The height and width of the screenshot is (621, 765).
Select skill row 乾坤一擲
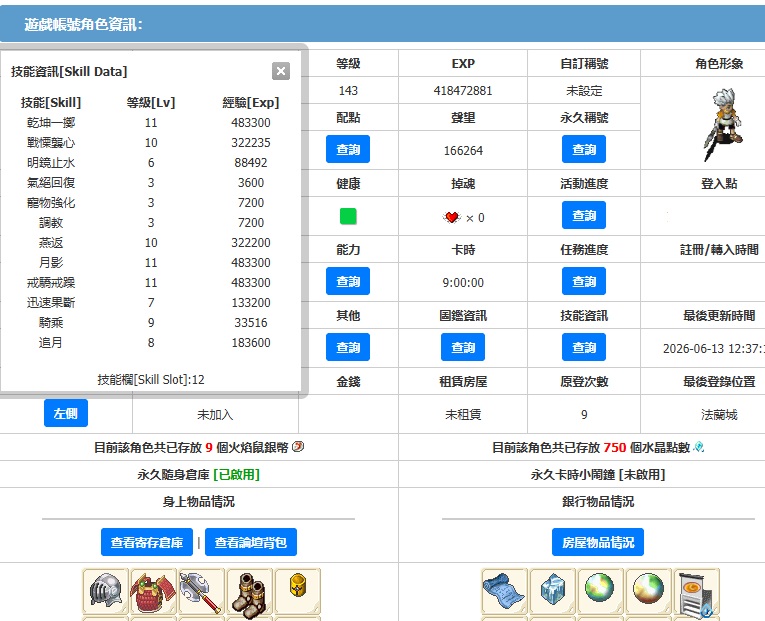[150, 122]
